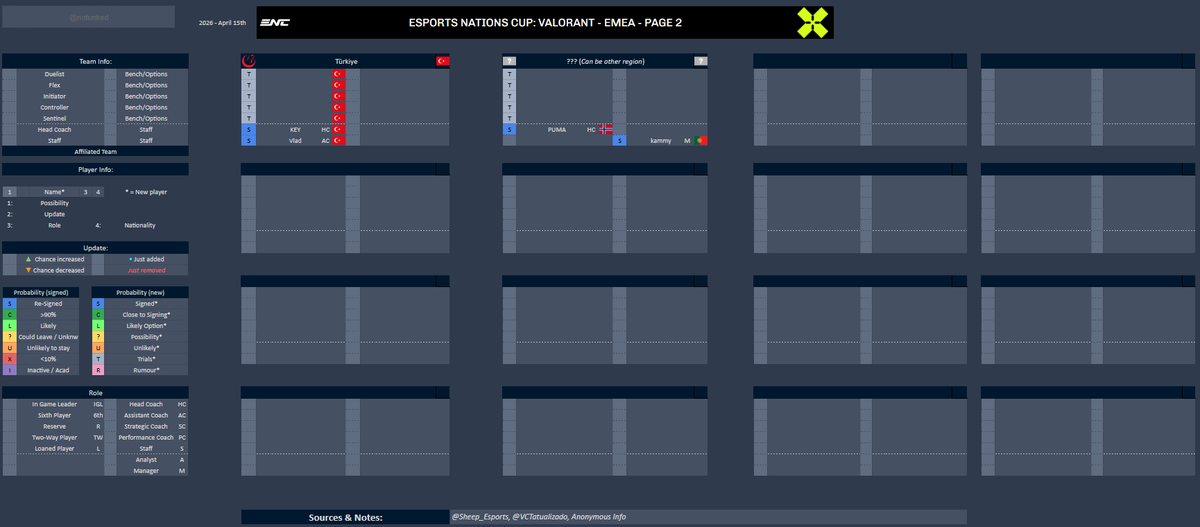Click the blue S swatch for Signed*
The height and width of the screenshot is (527, 1200).
(x=98, y=303)
